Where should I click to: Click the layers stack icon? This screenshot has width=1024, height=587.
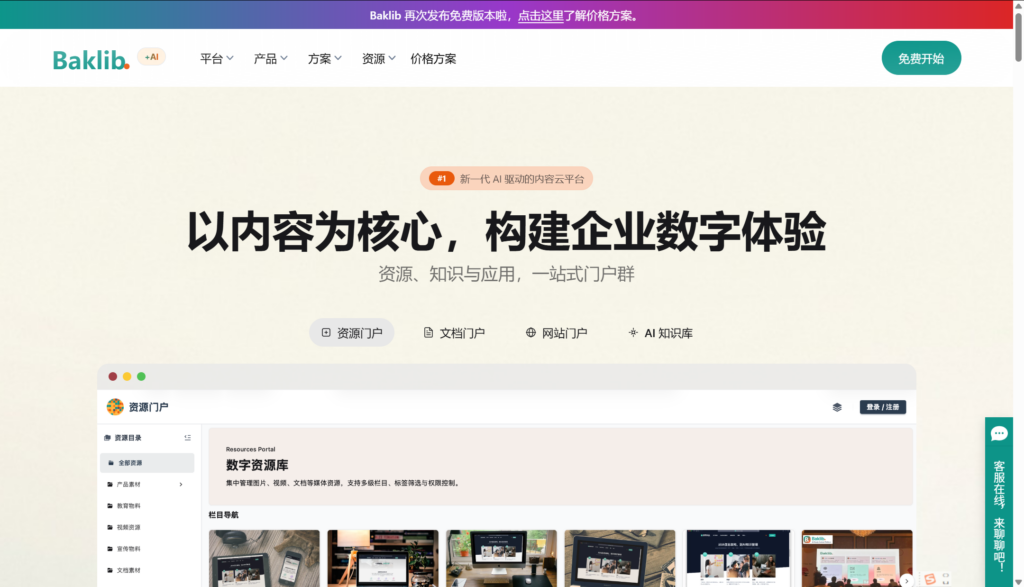click(837, 407)
